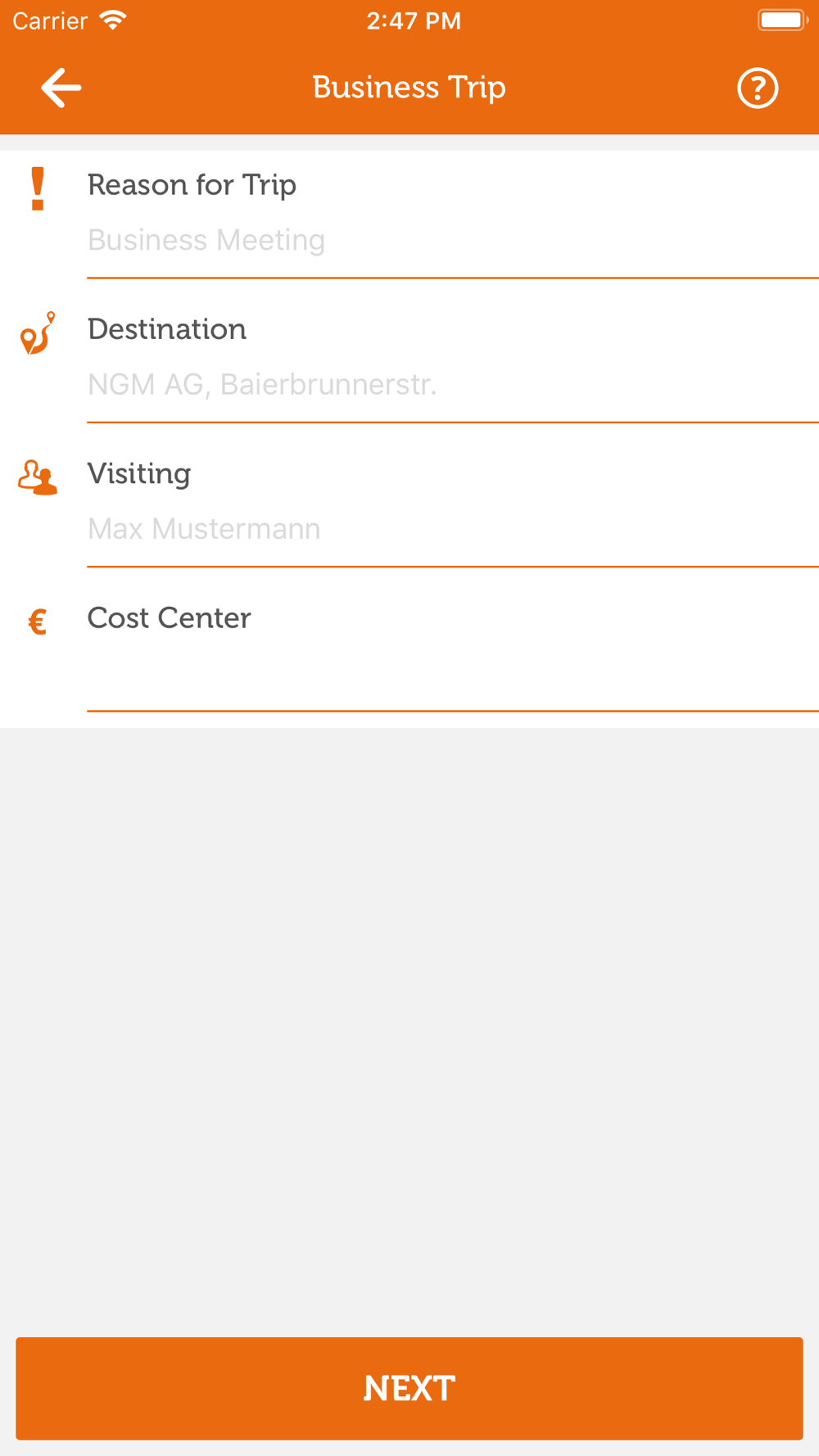Tap the NEXT button
This screenshot has width=819, height=1456.
point(409,1389)
